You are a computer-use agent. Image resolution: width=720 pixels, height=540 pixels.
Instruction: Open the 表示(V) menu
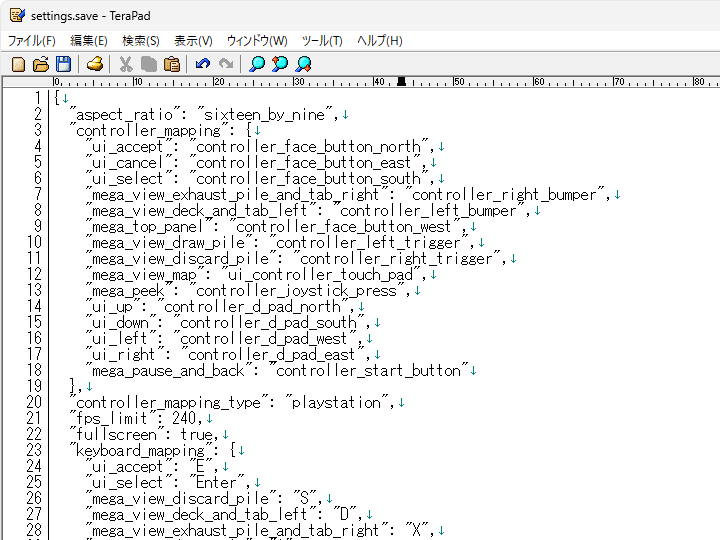[x=193, y=41]
